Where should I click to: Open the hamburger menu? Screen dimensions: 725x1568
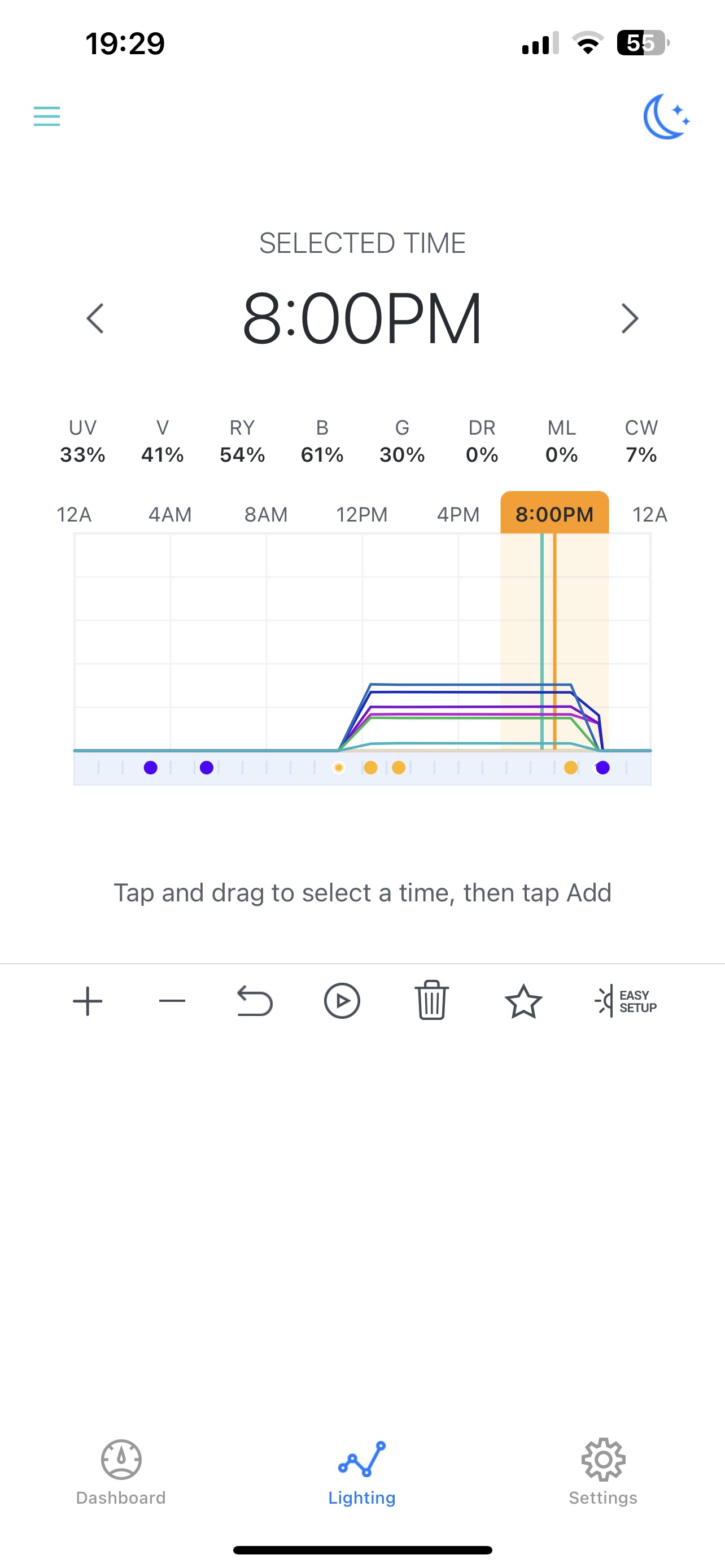pos(47,116)
